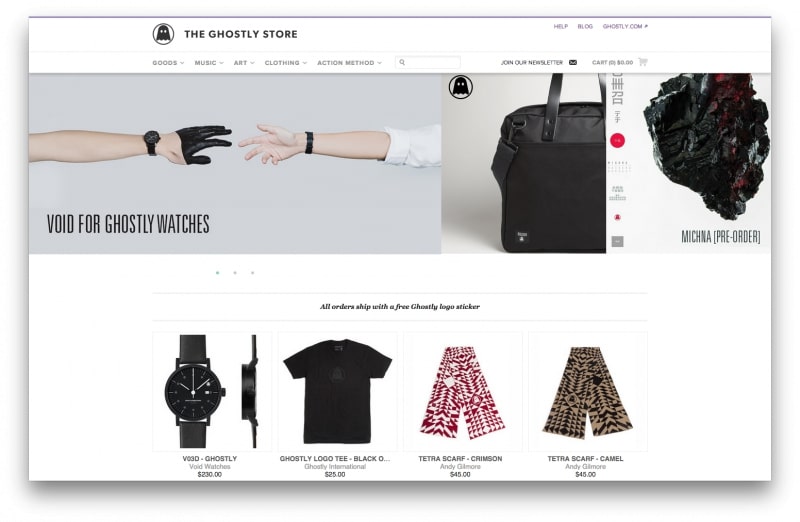Screen dimensions: 800x522
Task: Click the gray square icon at strip bottom
Action: (617, 241)
